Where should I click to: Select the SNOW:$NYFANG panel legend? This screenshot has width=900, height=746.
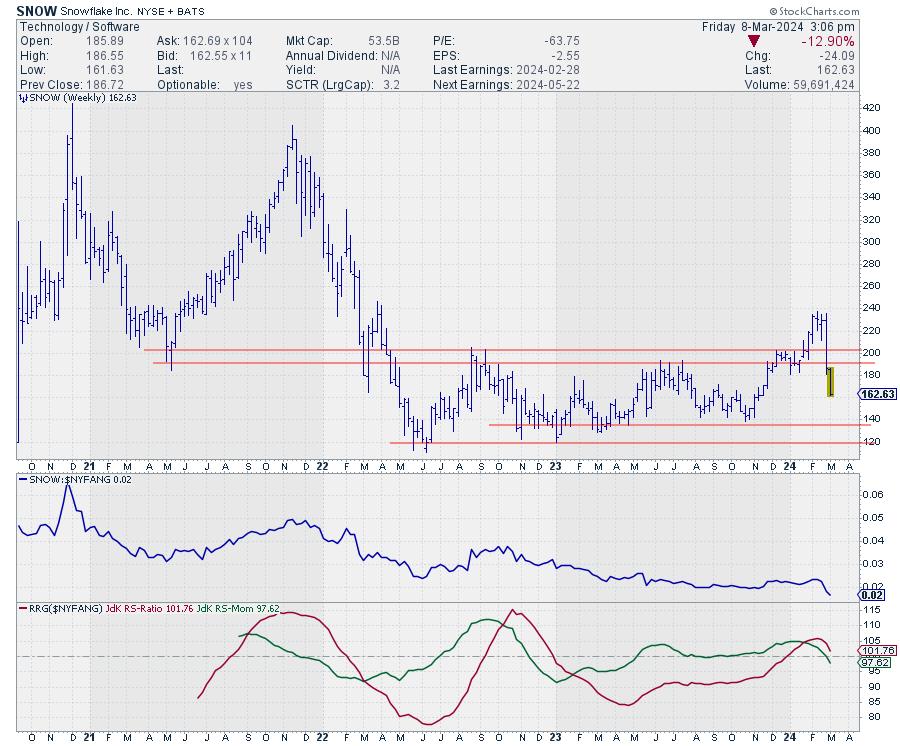tap(73, 482)
